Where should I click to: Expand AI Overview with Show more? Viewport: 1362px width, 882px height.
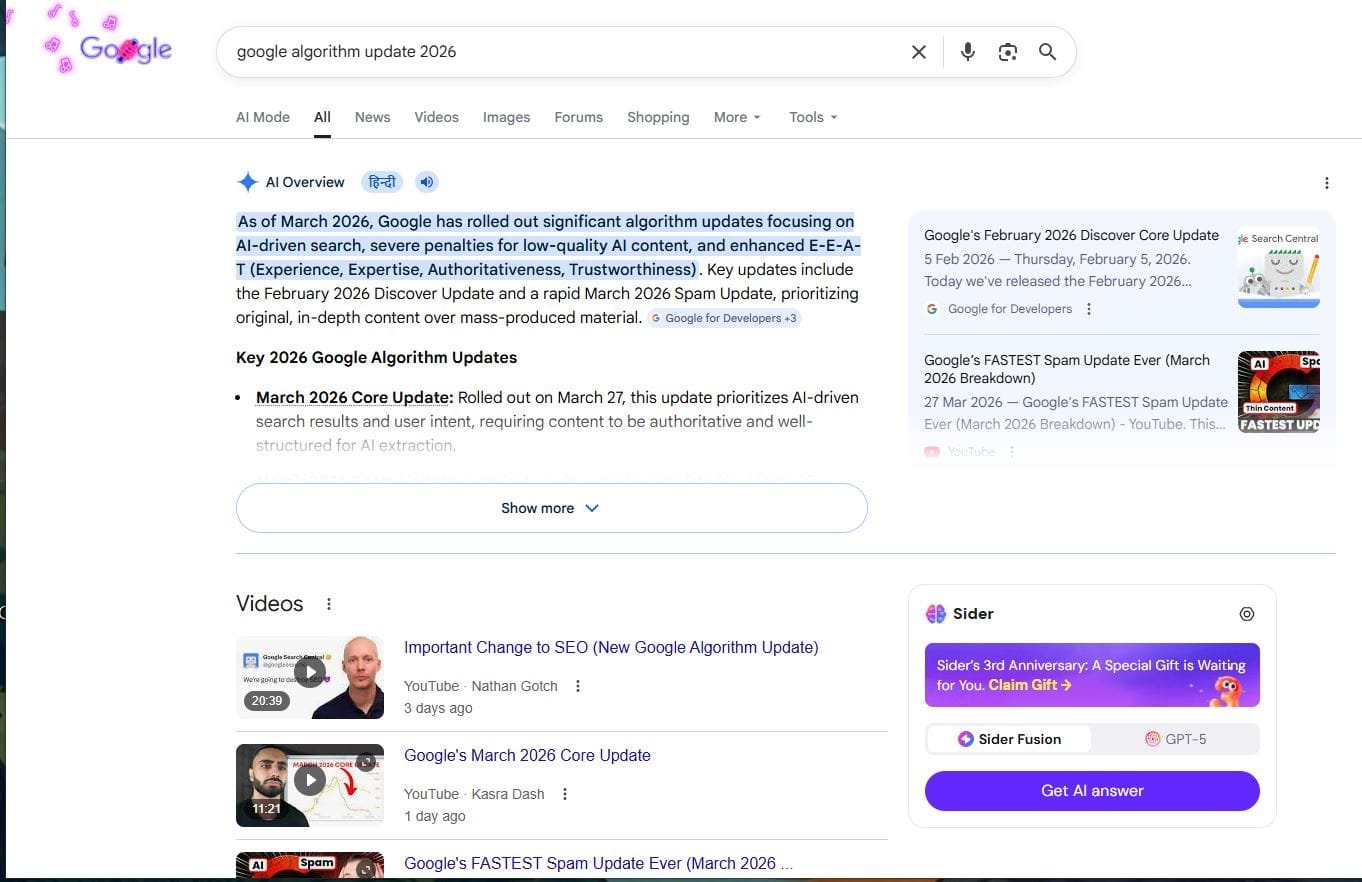click(x=551, y=508)
